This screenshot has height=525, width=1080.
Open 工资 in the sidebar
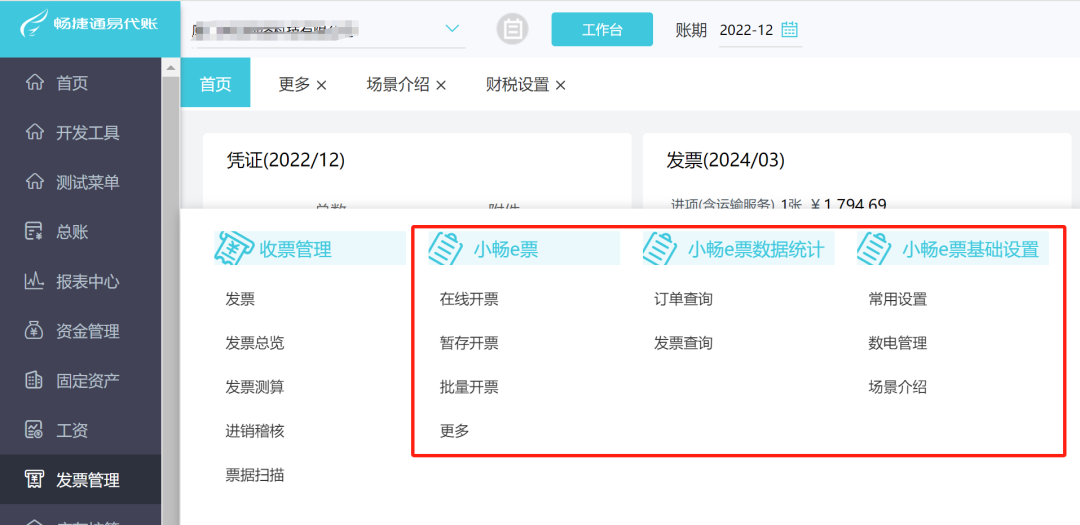point(81,430)
